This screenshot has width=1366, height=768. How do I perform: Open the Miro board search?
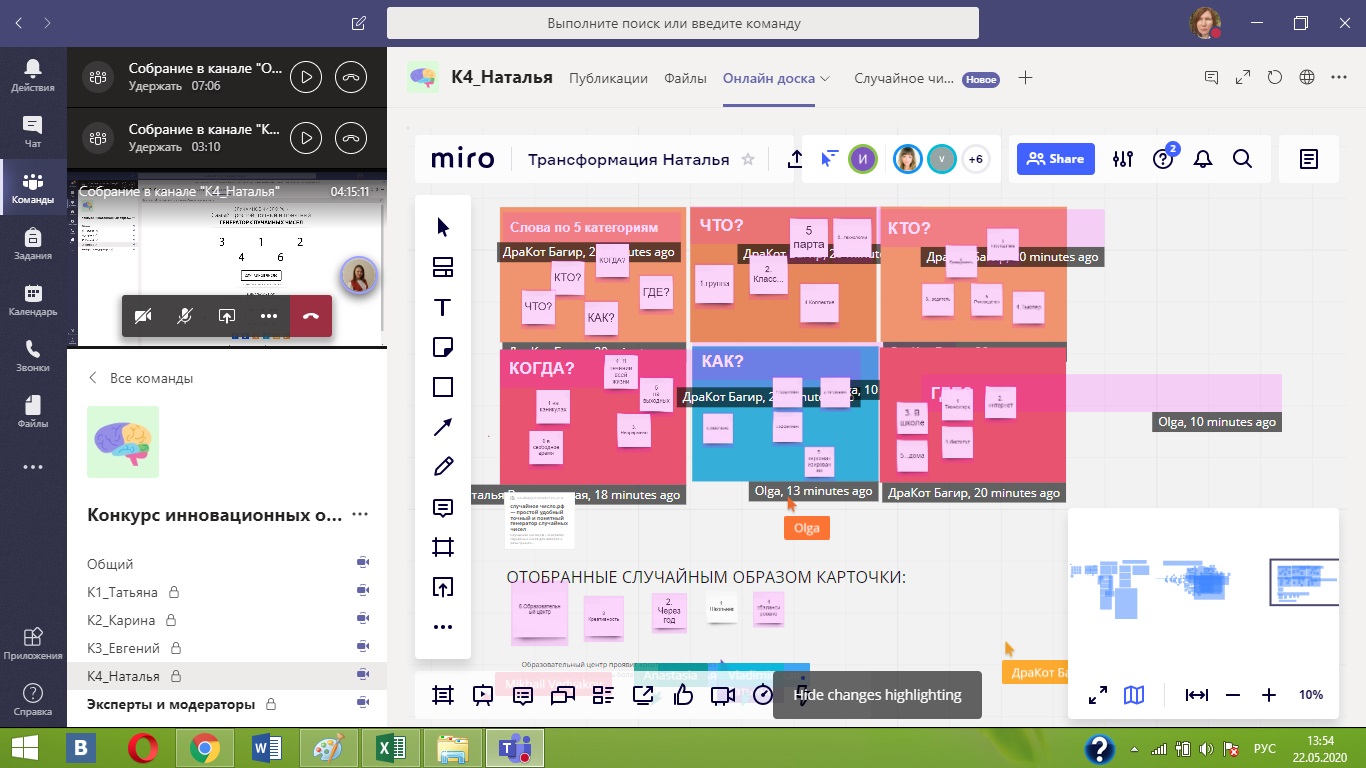(x=1242, y=159)
